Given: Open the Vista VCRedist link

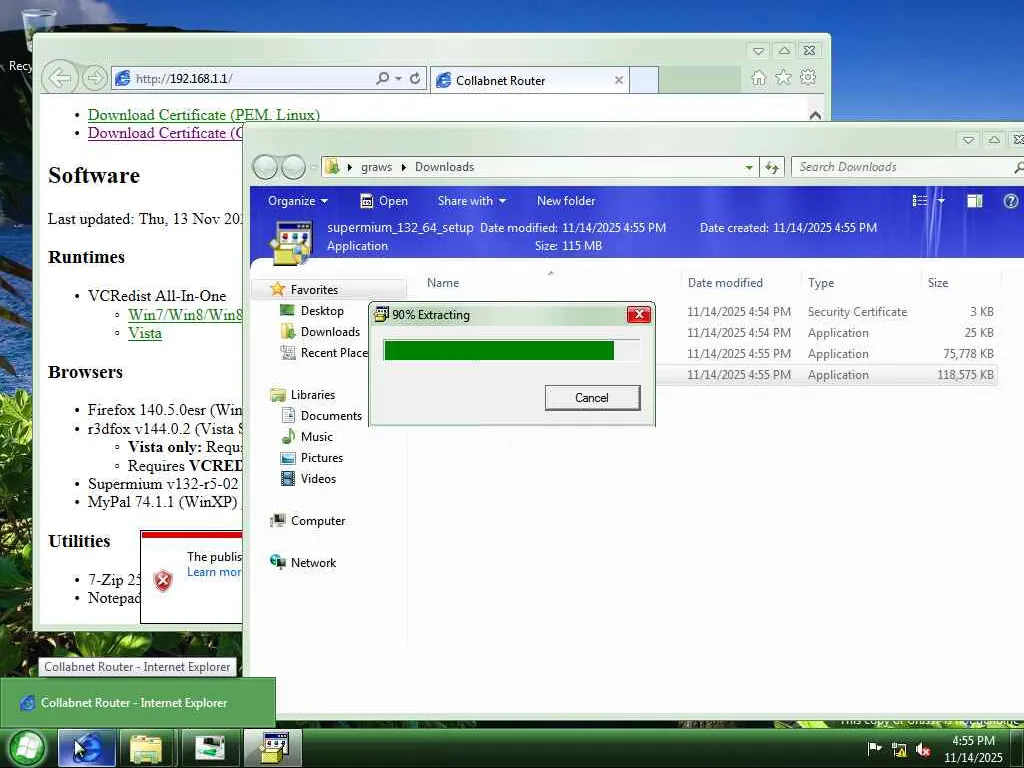Looking at the screenshot, I should click(144, 333).
